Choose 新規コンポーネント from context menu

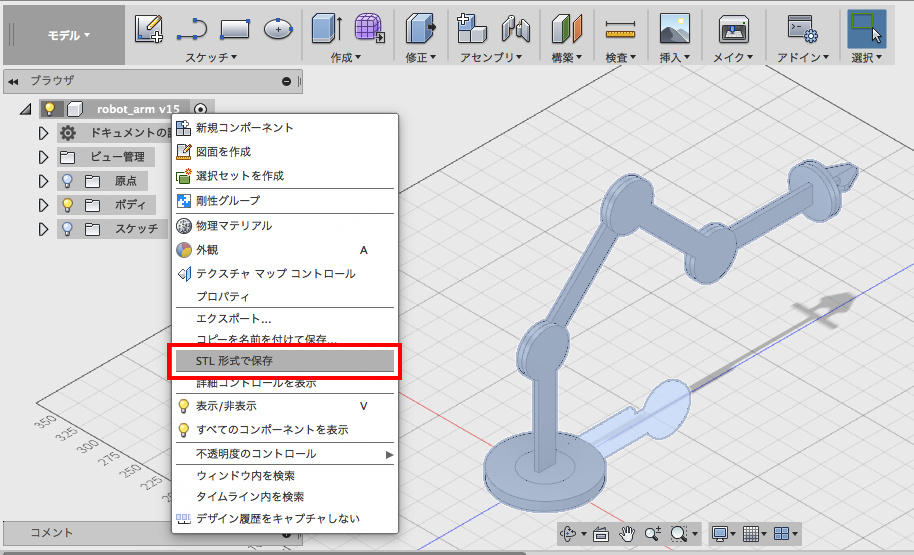coord(285,128)
